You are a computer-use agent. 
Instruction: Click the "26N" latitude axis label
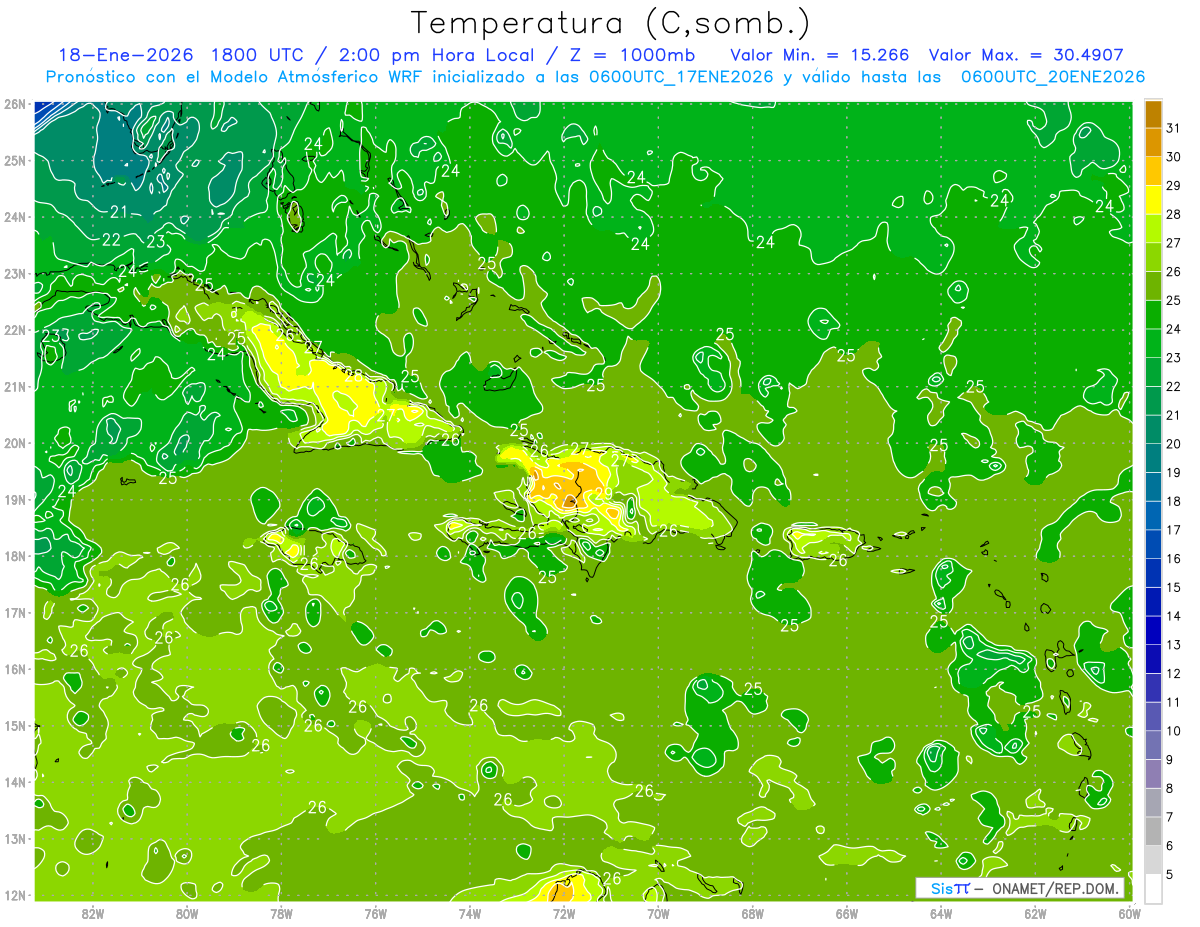[x=14, y=104]
